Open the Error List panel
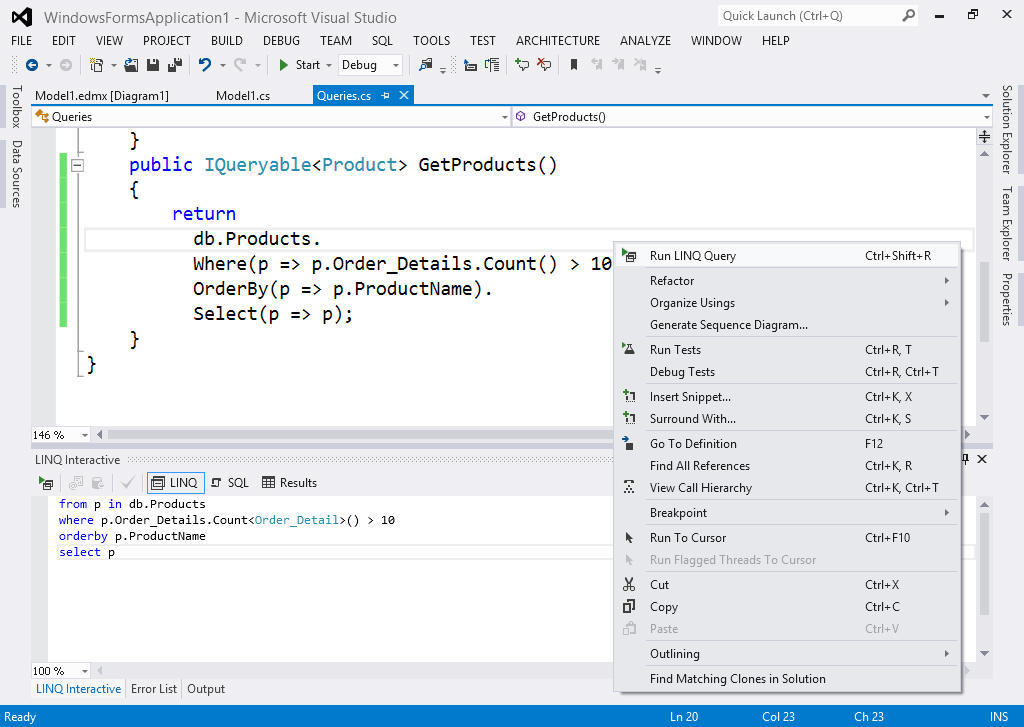 [x=153, y=689]
